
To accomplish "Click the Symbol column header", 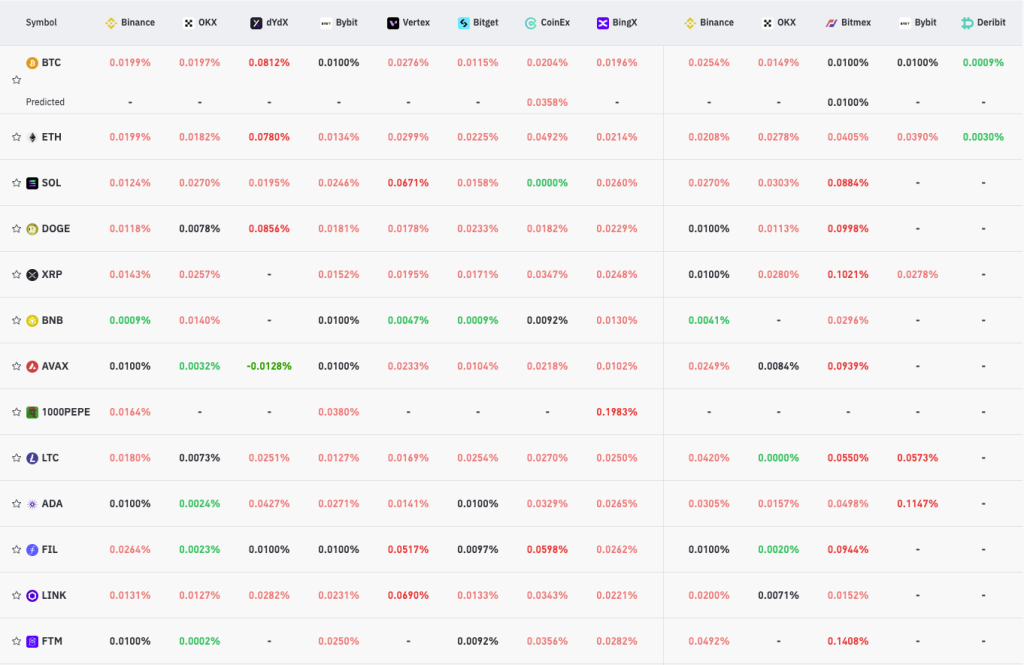I will point(41,23).
